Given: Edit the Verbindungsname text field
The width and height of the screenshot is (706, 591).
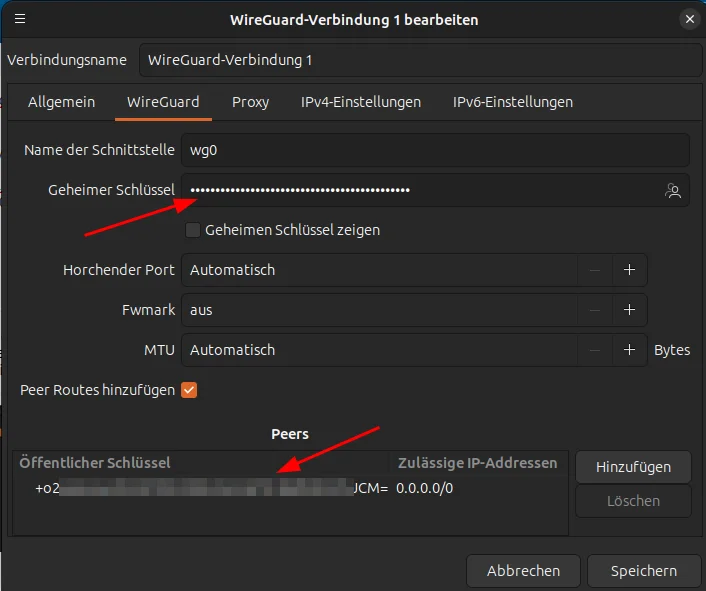Looking at the screenshot, I should point(421,60).
